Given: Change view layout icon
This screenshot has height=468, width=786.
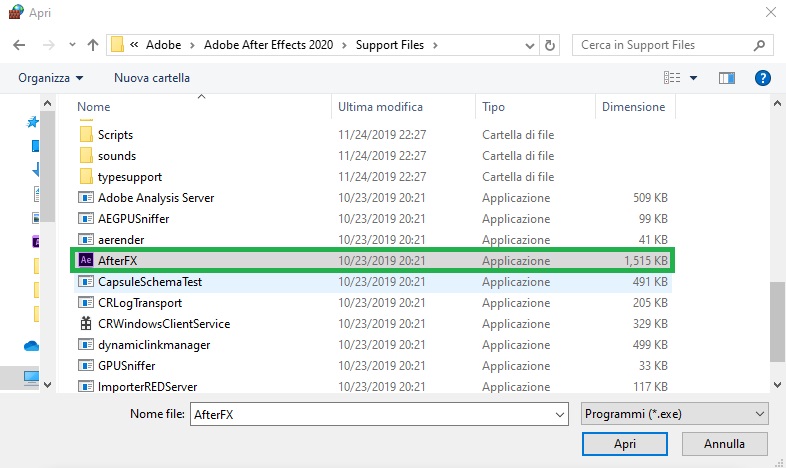Looking at the screenshot, I should [672, 78].
